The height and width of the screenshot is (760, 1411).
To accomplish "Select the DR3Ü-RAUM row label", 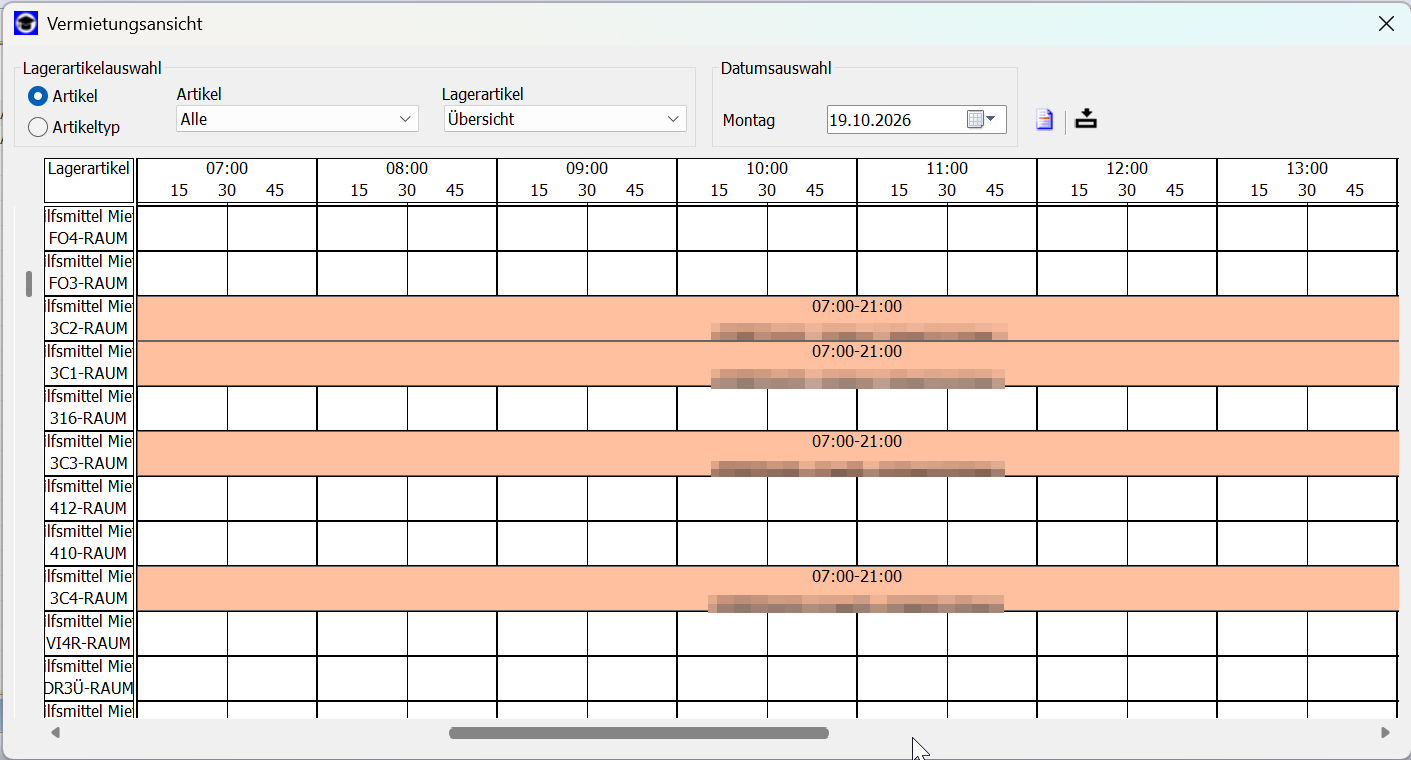I will click(89, 678).
